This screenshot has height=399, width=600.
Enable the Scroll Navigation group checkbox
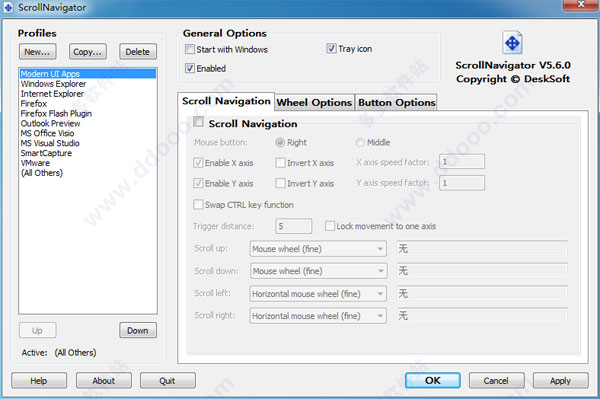[x=198, y=122]
